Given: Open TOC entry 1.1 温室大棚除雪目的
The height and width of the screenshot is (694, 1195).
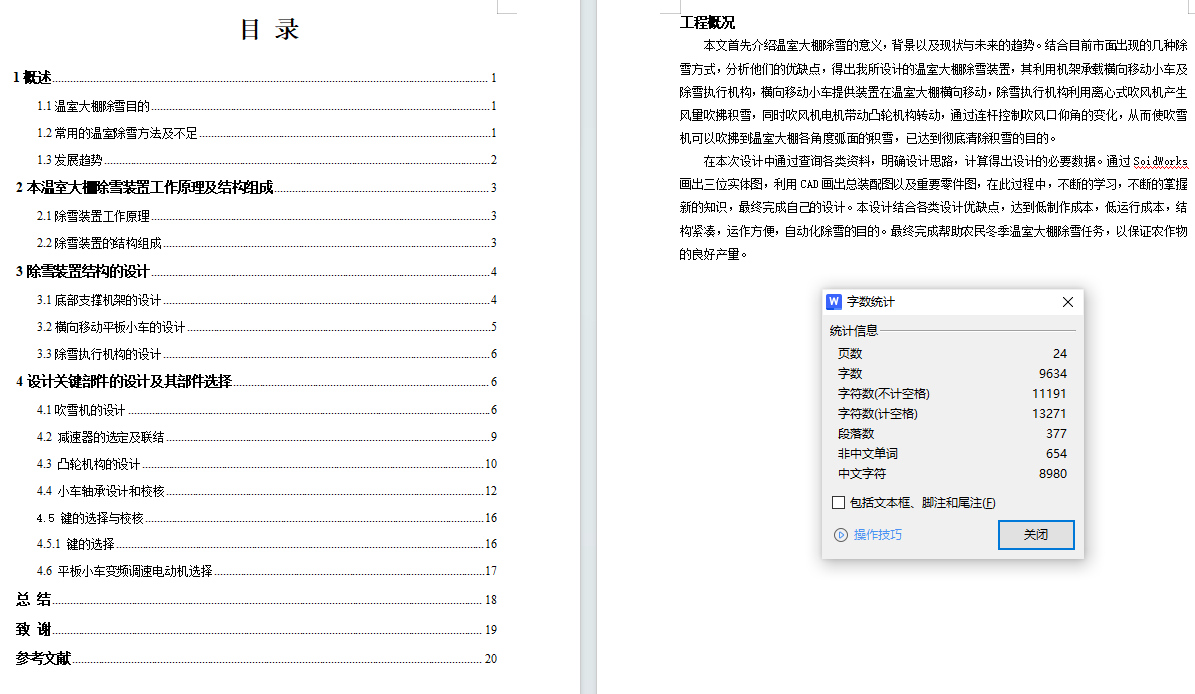Looking at the screenshot, I should (93, 106).
